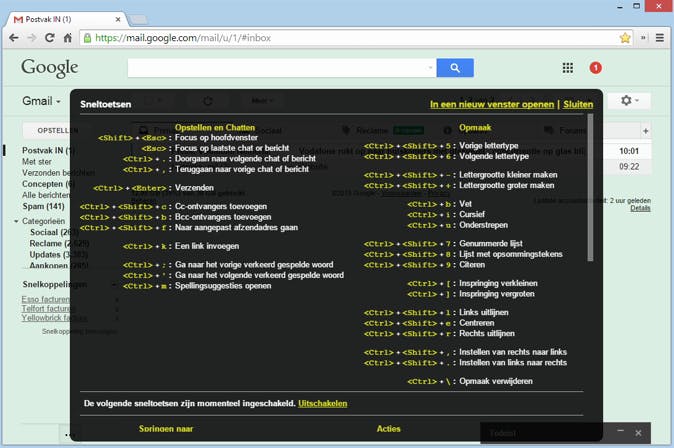Open search options dropdown arrow

(430, 68)
